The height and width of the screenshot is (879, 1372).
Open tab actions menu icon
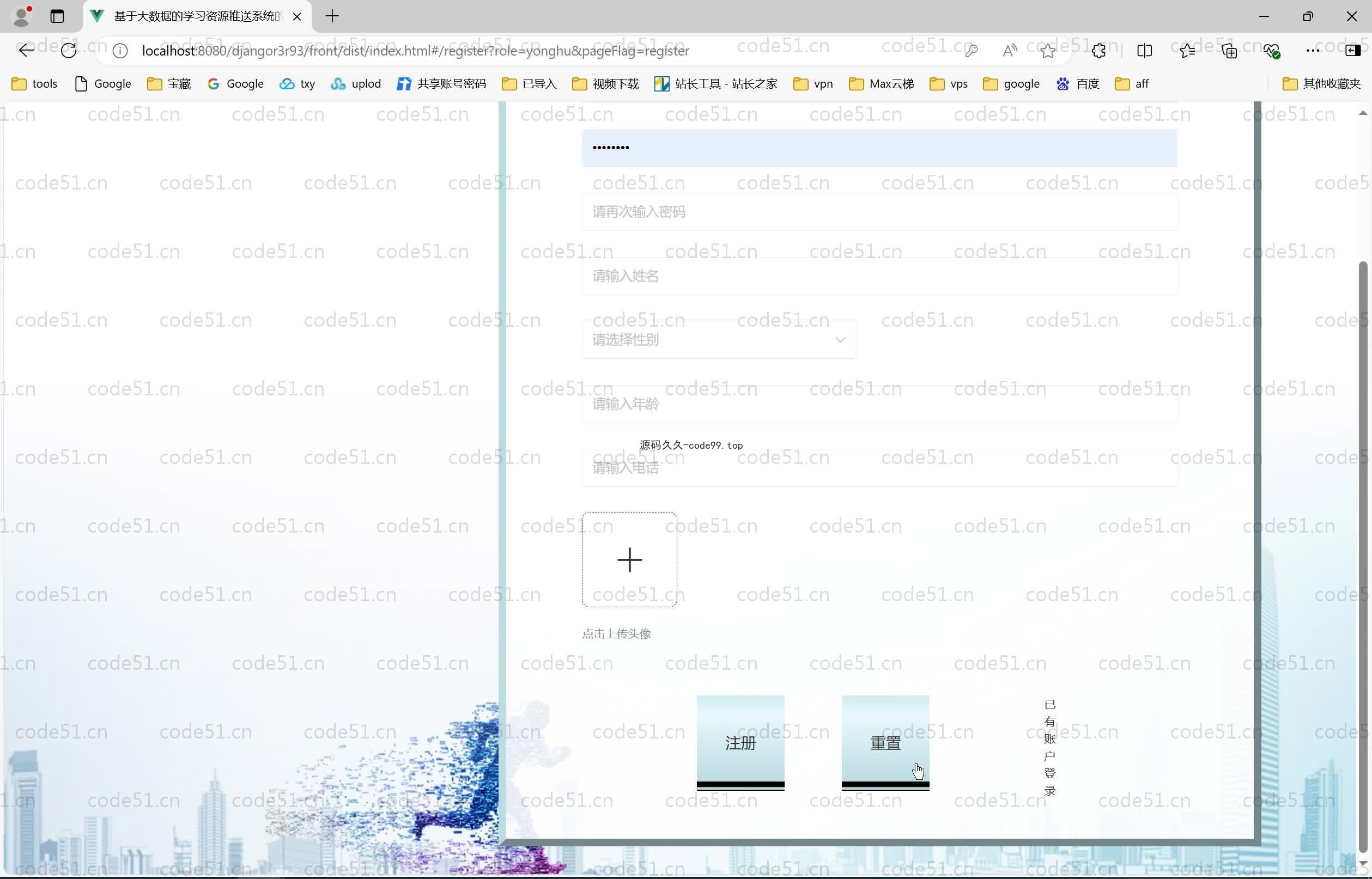(57, 16)
